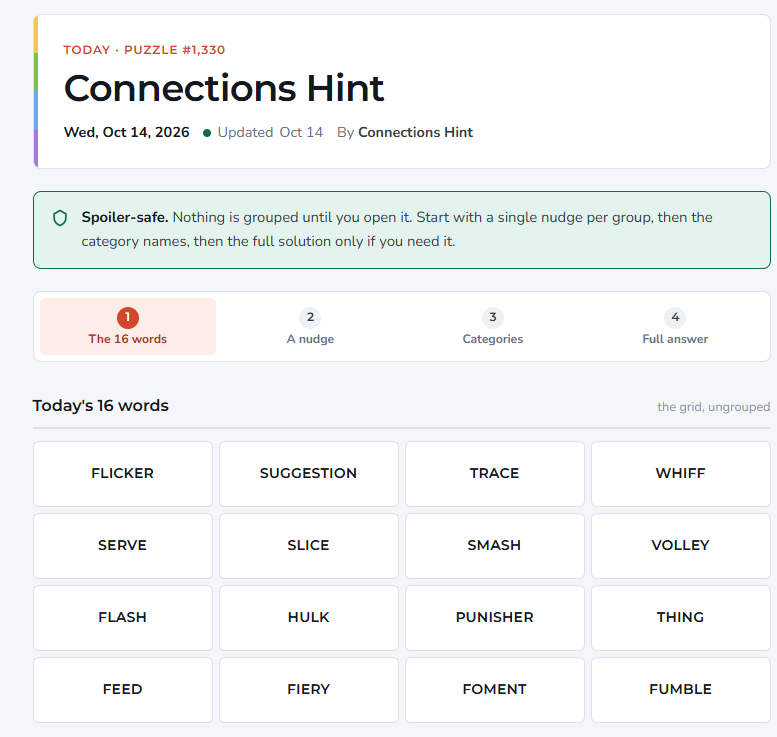Choose the SMASH word tile
777x737 pixels.
click(x=495, y=546)
